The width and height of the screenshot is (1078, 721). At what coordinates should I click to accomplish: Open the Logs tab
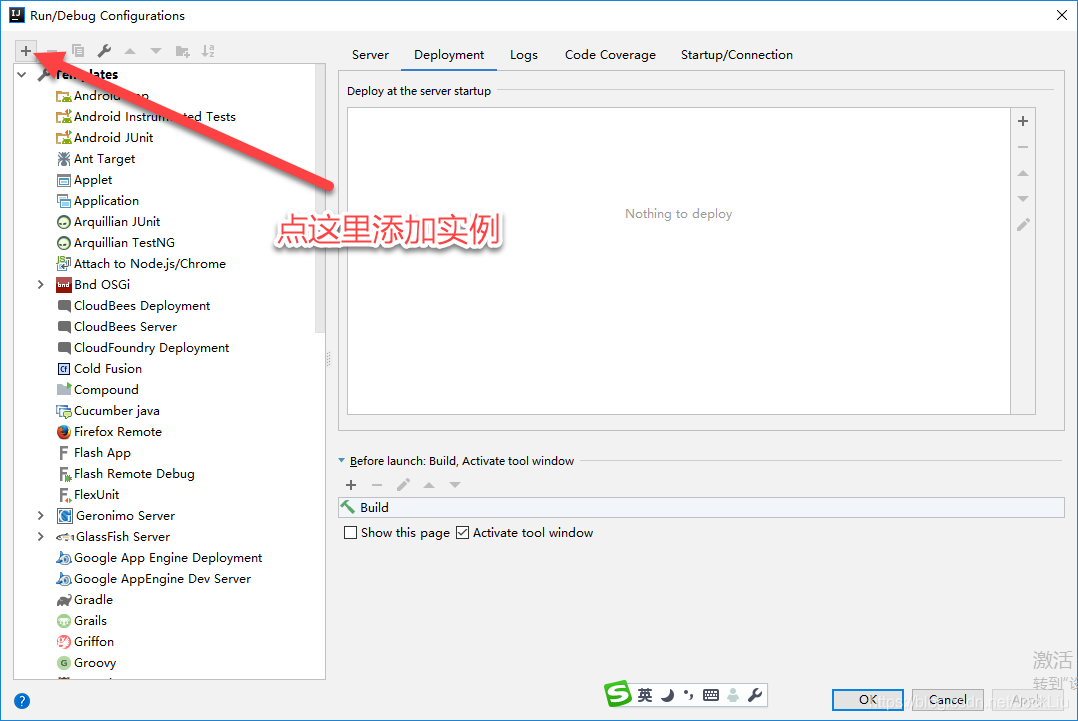coord(524,55)
